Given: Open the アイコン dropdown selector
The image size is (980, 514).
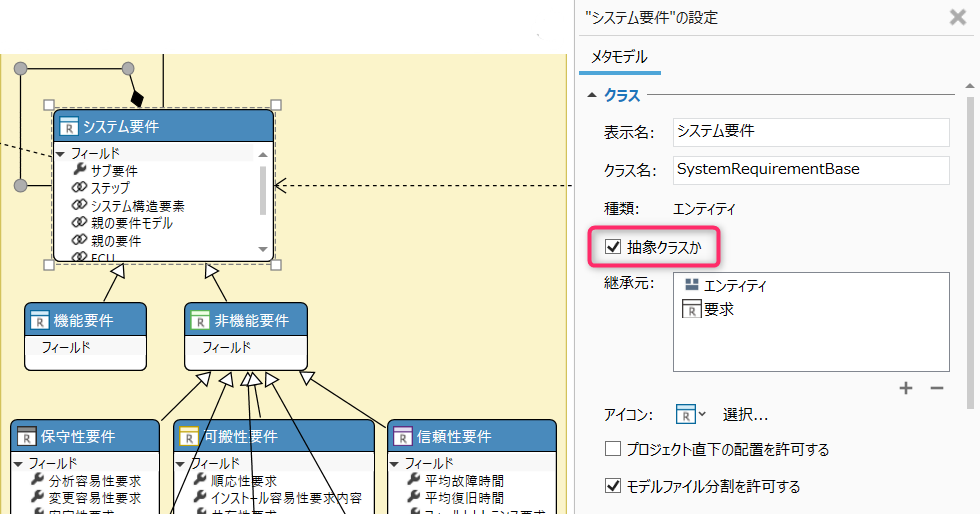Looking at the screenshot, I should point(691,414).
